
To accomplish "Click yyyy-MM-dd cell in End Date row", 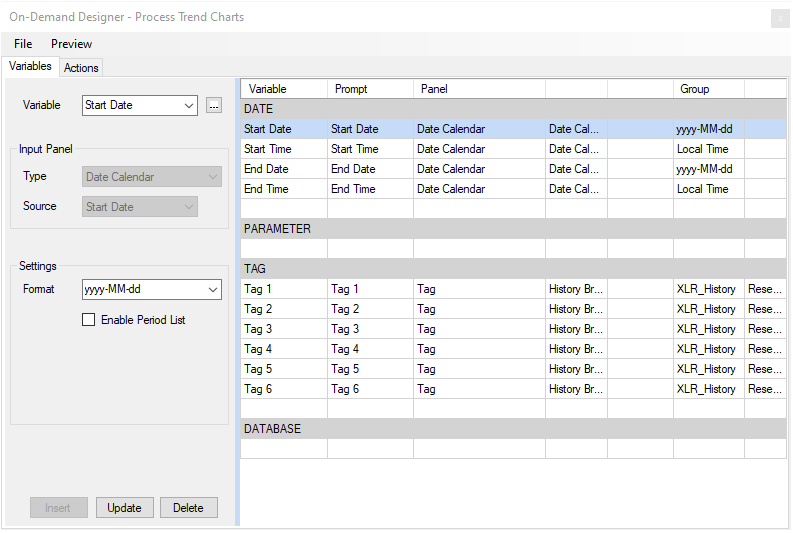I will point(709,169).
